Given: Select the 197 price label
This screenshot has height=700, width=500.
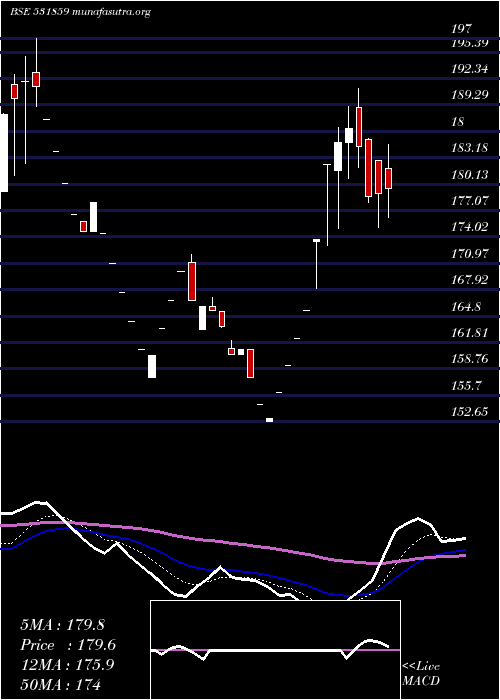Looking at the screenshot, I should [461, 29].
